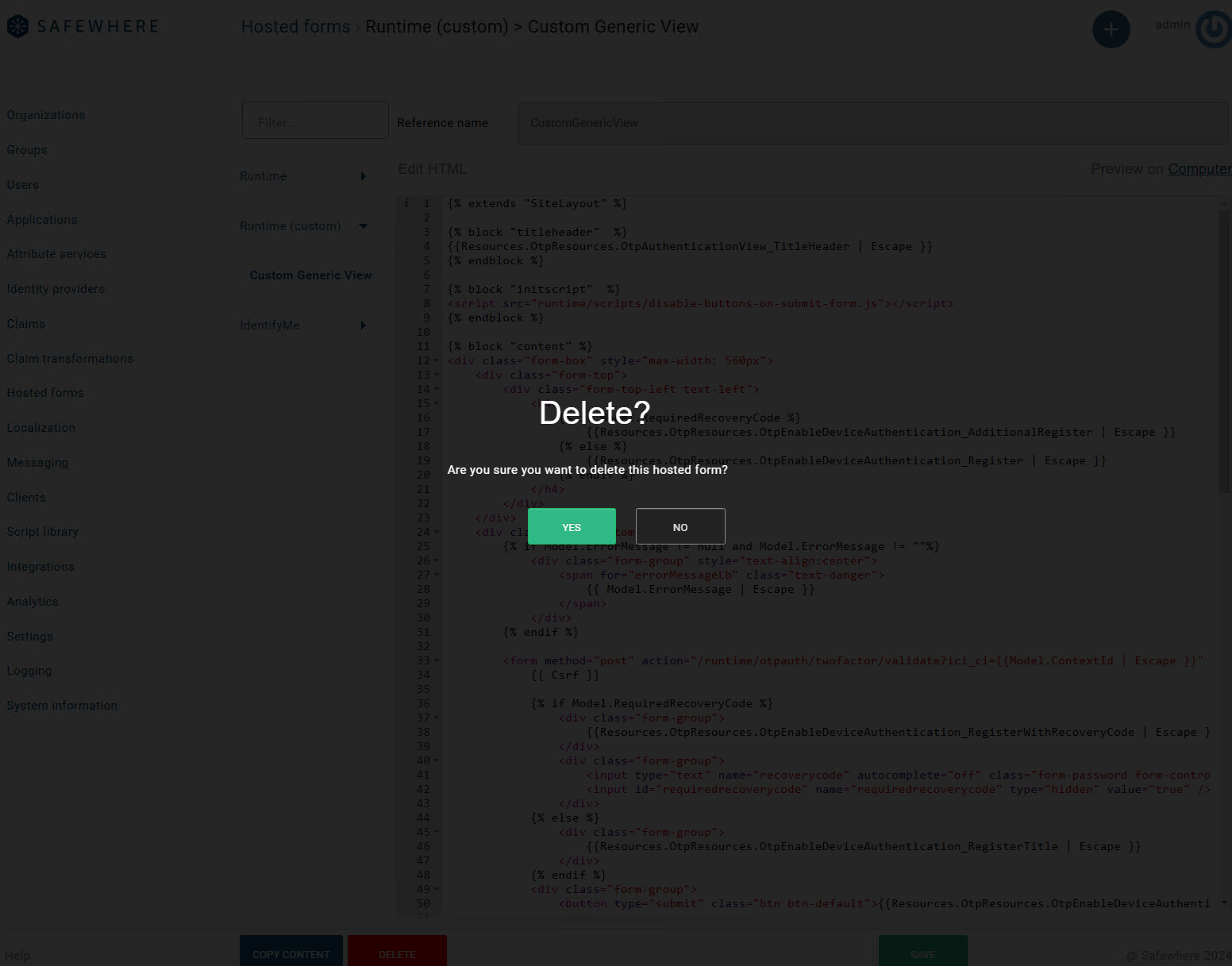The width and height of the screenshot is (1232, 966).
Task: Click the green SAVE button
Action: tap(922, 951)
